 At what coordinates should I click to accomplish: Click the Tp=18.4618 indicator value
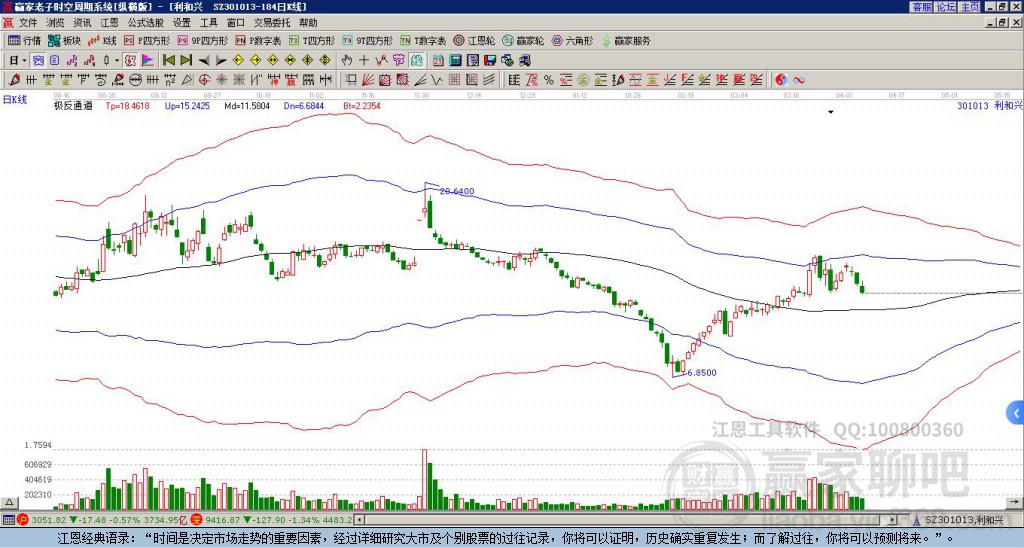(127, 105)
